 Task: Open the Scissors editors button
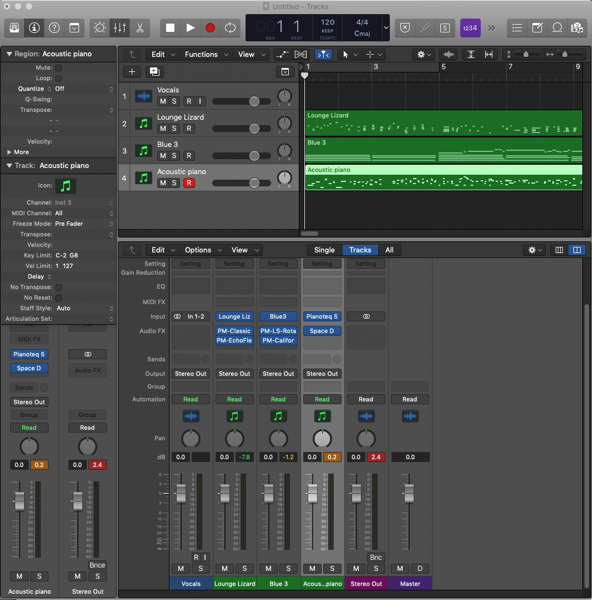tap(140, 28)
